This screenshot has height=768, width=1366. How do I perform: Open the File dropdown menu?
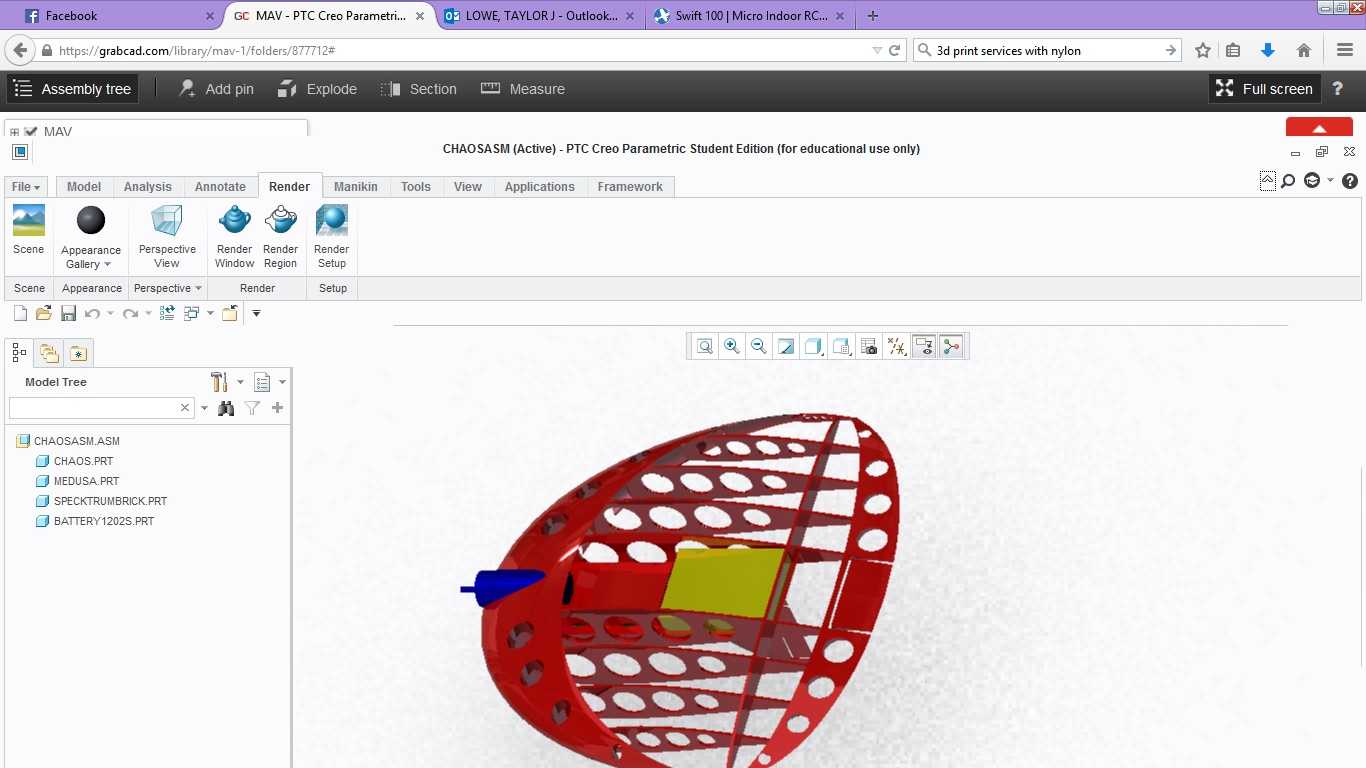tap(26, 187)
